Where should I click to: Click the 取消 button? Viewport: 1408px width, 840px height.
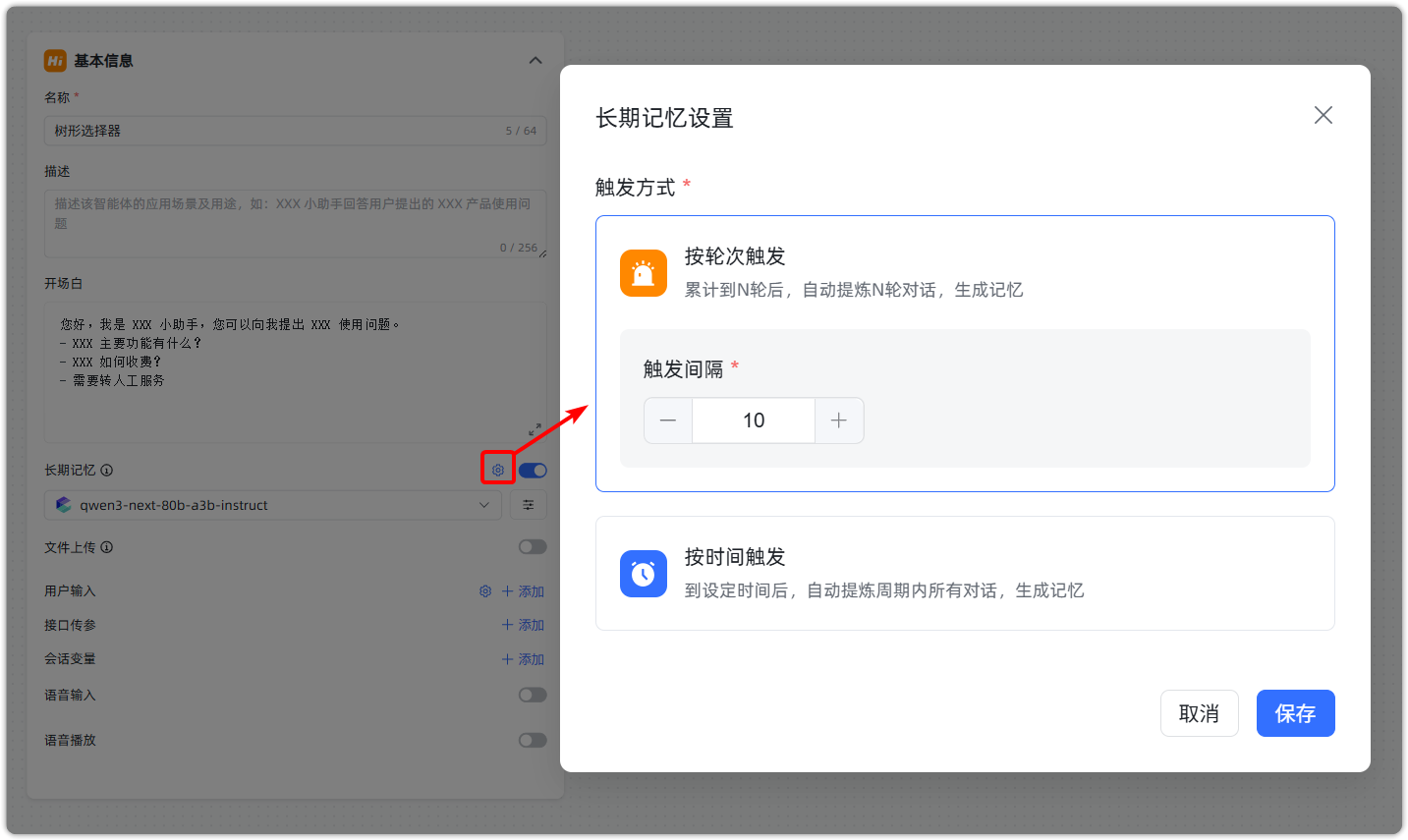[x=1199, y=713]
